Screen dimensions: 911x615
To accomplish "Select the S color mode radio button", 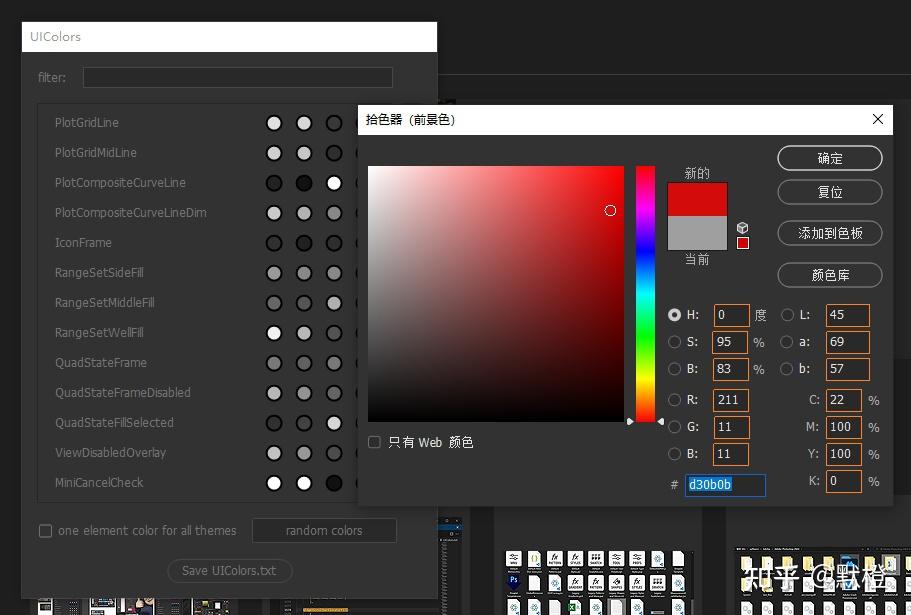I will pyautogui.click(x=675, y=342).
